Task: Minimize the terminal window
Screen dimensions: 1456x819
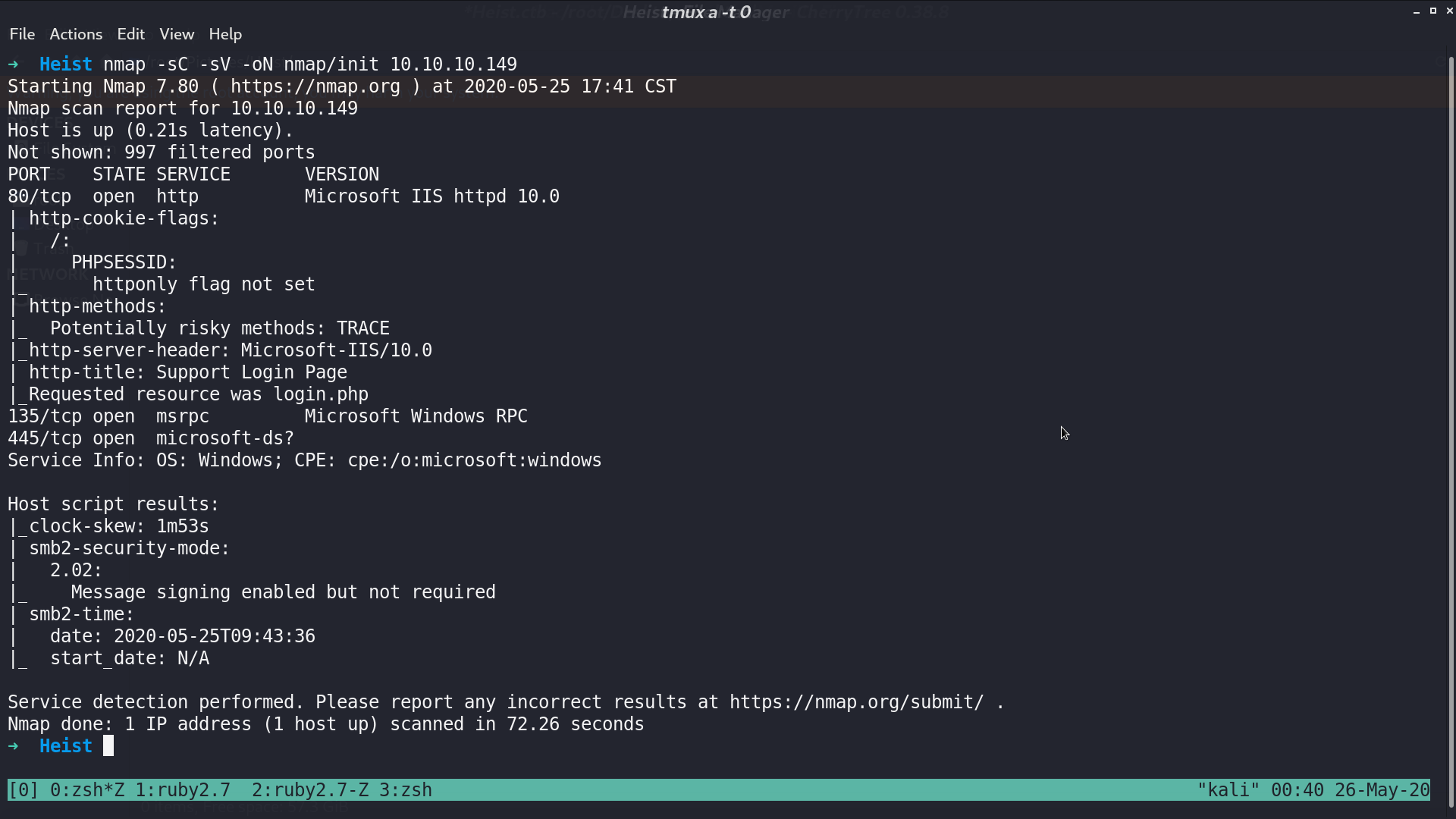Action: tap(1417, 11)
